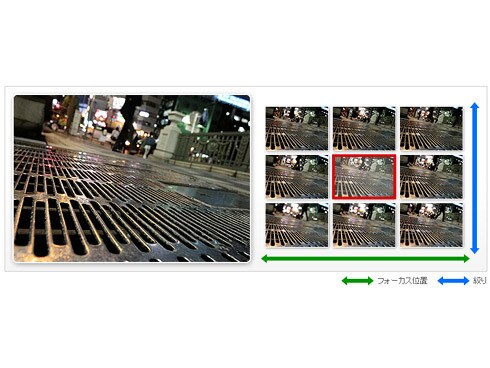
Task: Select the bottom-left thumbnail in the grid
Action: point(297,225)
